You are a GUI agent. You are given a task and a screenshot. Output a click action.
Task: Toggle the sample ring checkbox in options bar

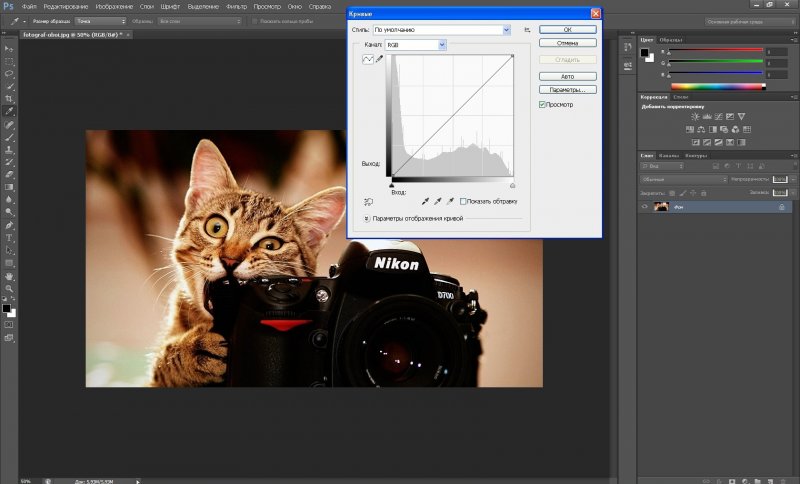pyautogui.click(x=255, y=21)
